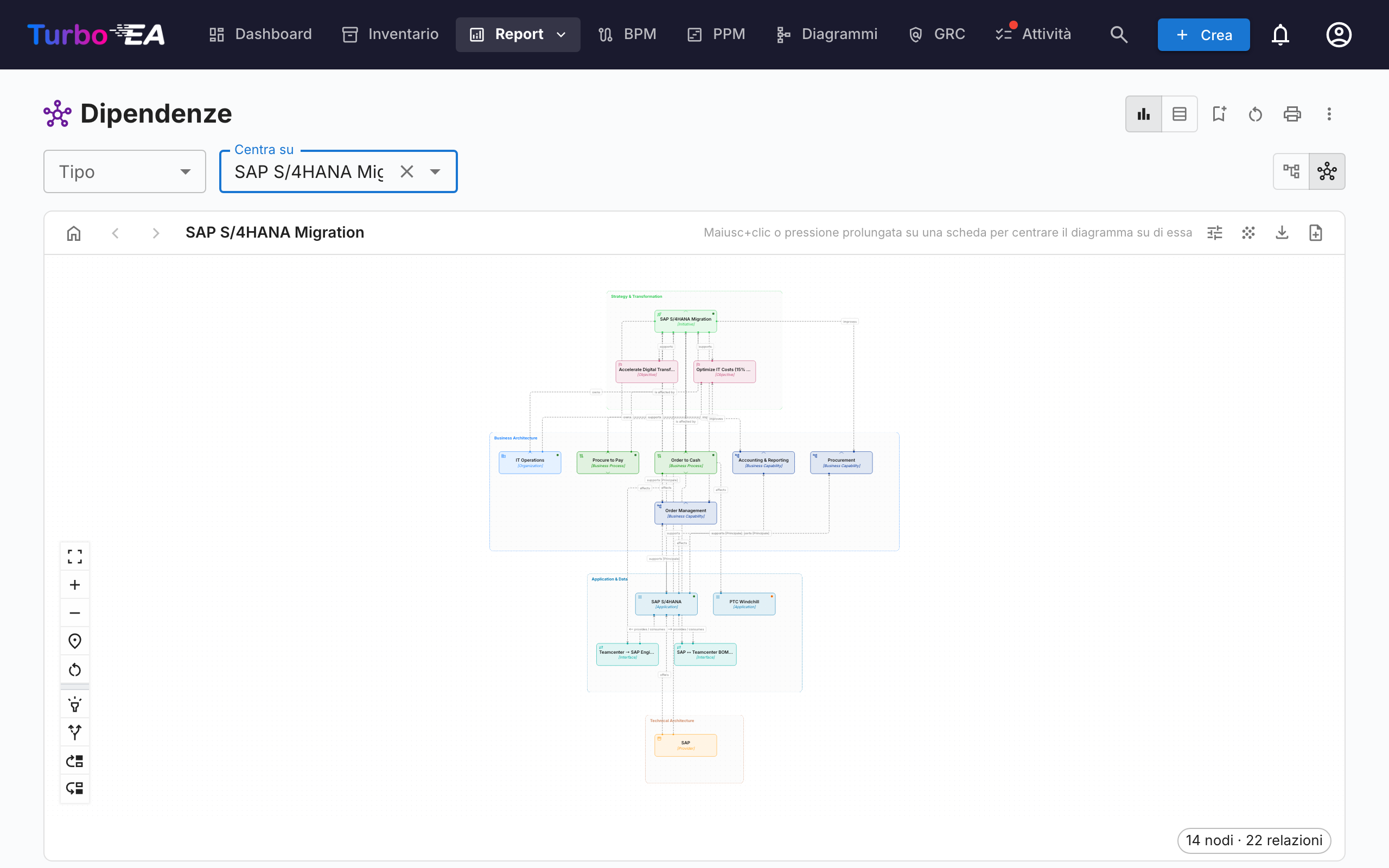This screenshot has height=868, width=1389.
Task: Print the Dipendenze report
Action: click(1292, 114)
